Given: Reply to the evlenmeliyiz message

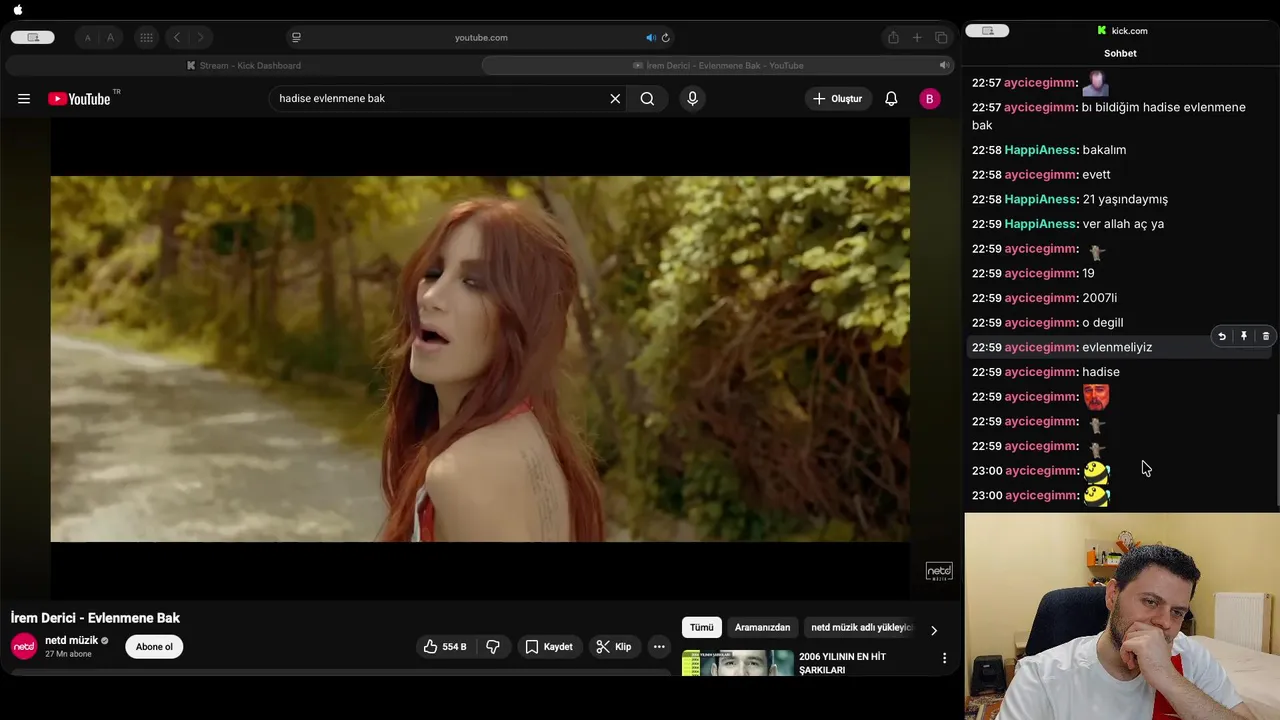Looking at the screenshot, I should [x=1221, y=337].
